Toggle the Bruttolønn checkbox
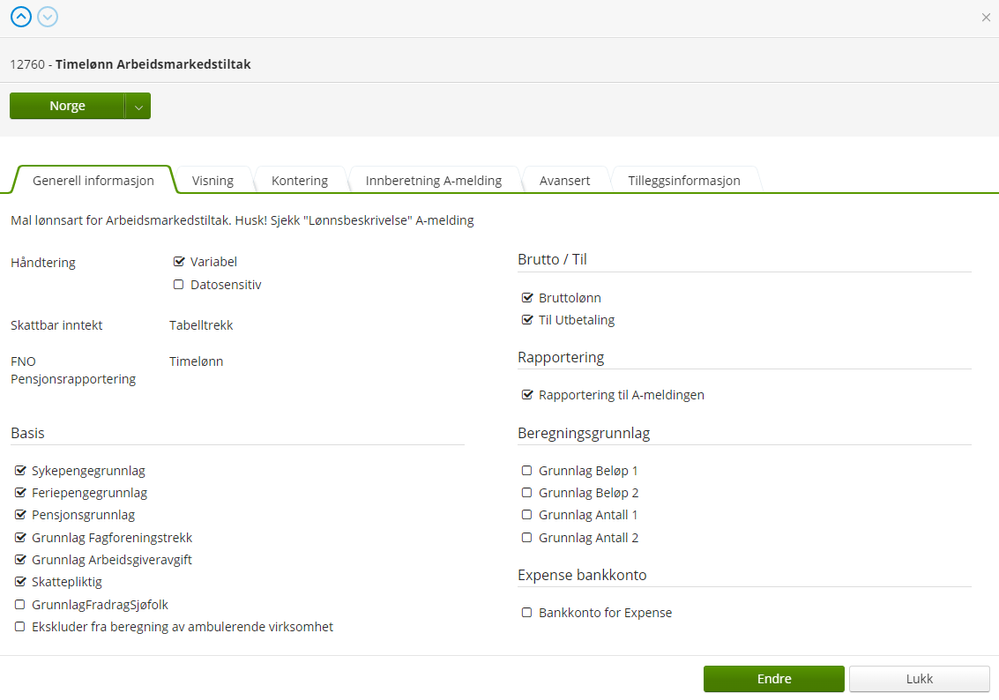 pyautogui.click(x=527, y=297)
